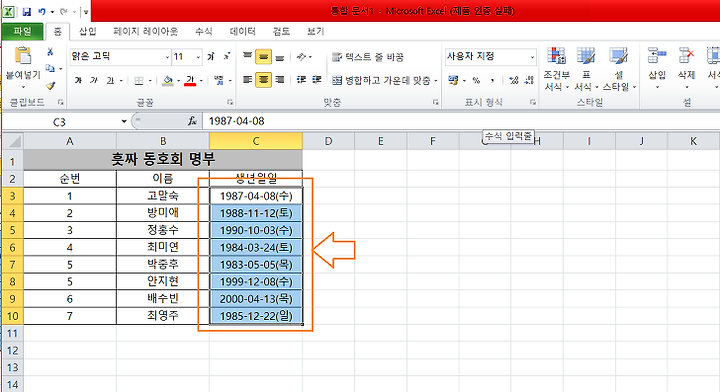Expand the merge and center dropdown arrow
The height and width of the screenshot is (392, 720).
point(435,81)
